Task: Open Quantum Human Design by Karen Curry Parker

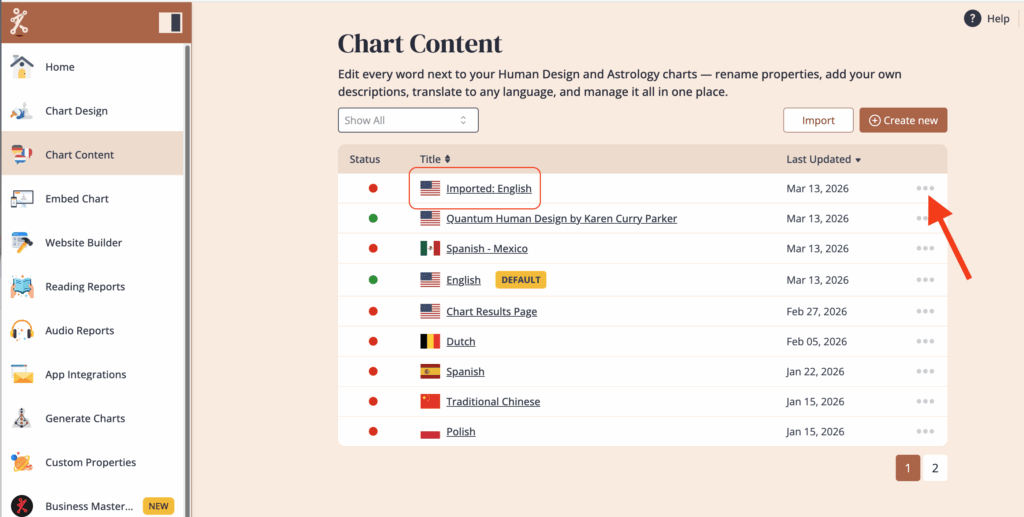Action: [x=561, y=218]
